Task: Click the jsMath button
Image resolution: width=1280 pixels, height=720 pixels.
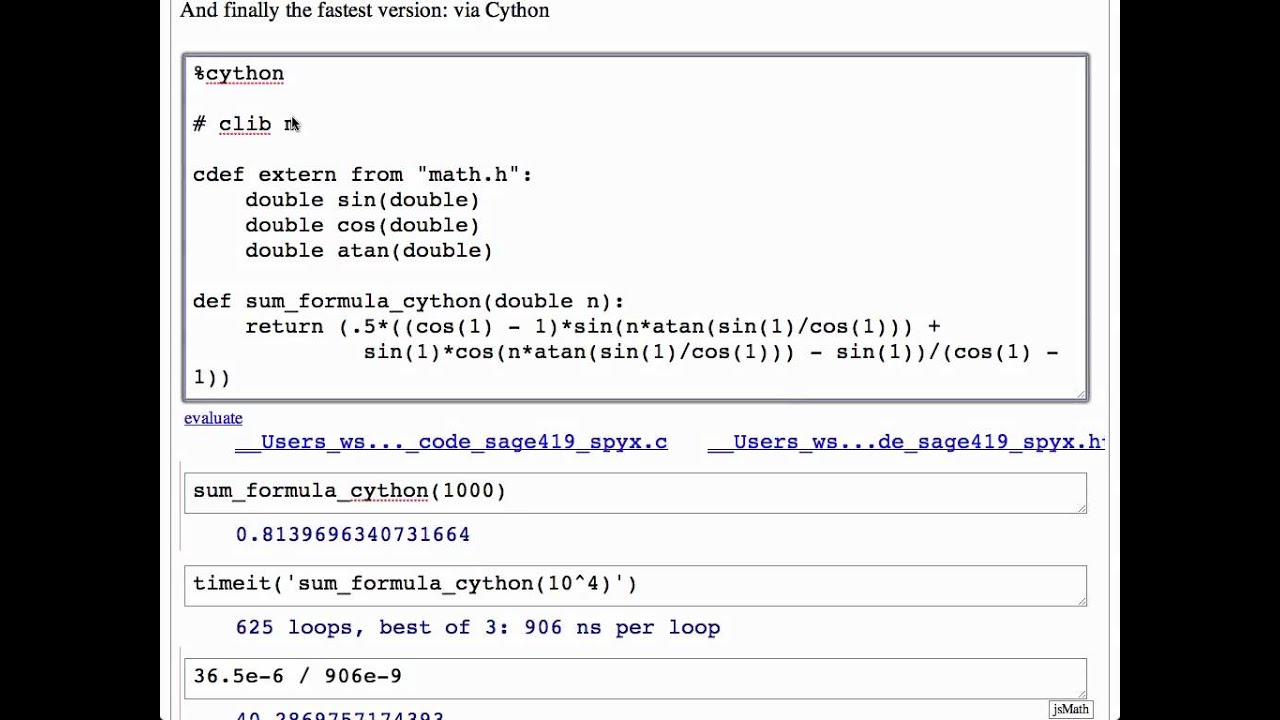Action: point(1070,709)
